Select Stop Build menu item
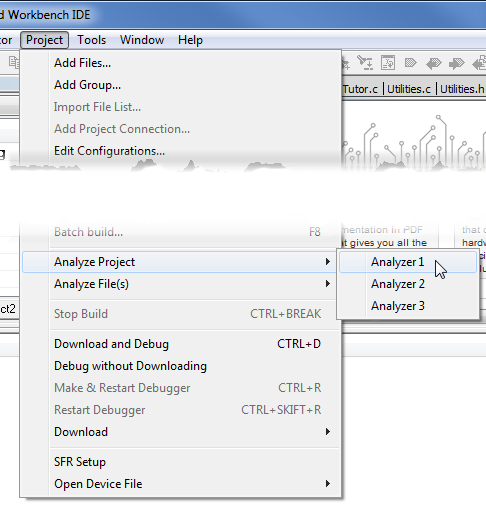486x508 pixels. click(180, 314)
